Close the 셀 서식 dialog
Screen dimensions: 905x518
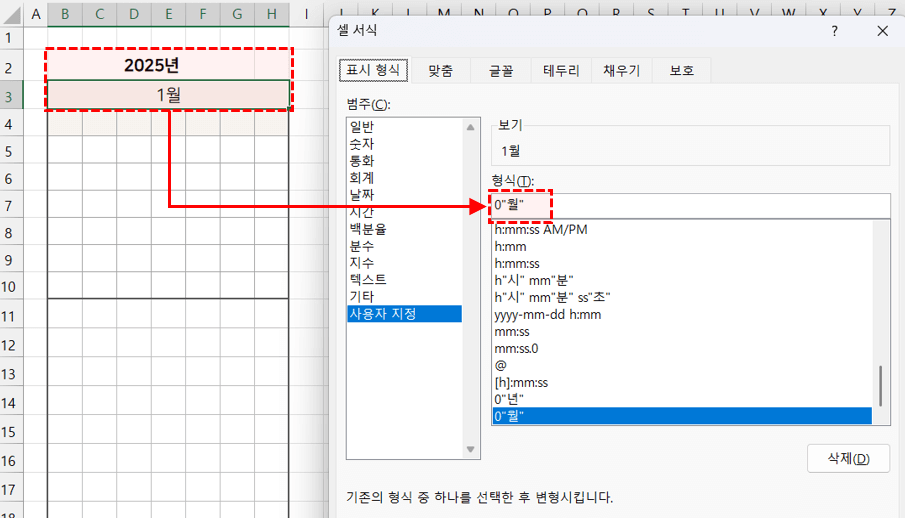point(882,31)
